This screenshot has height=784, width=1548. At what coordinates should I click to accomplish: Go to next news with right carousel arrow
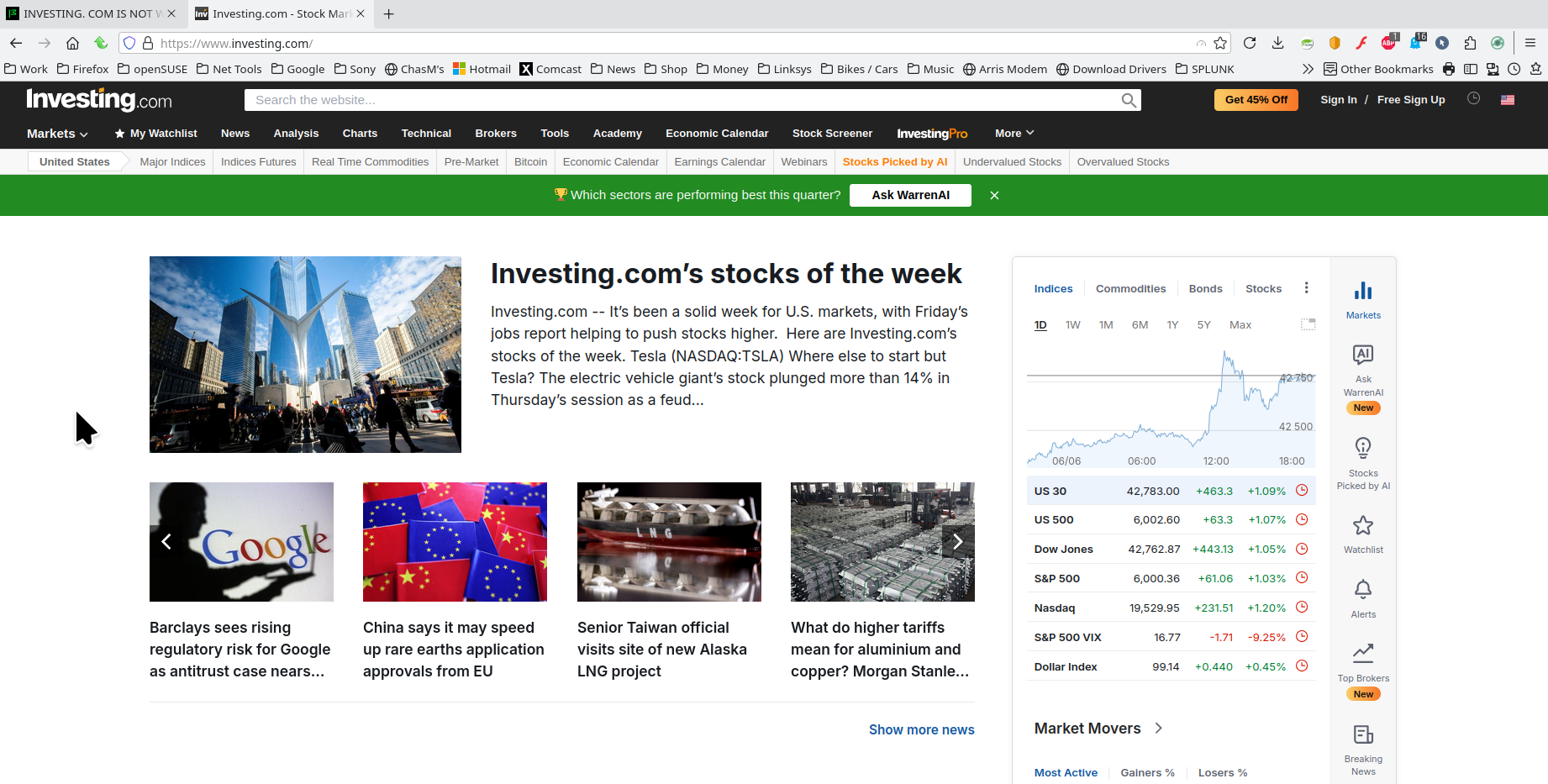tap(958, 542)
